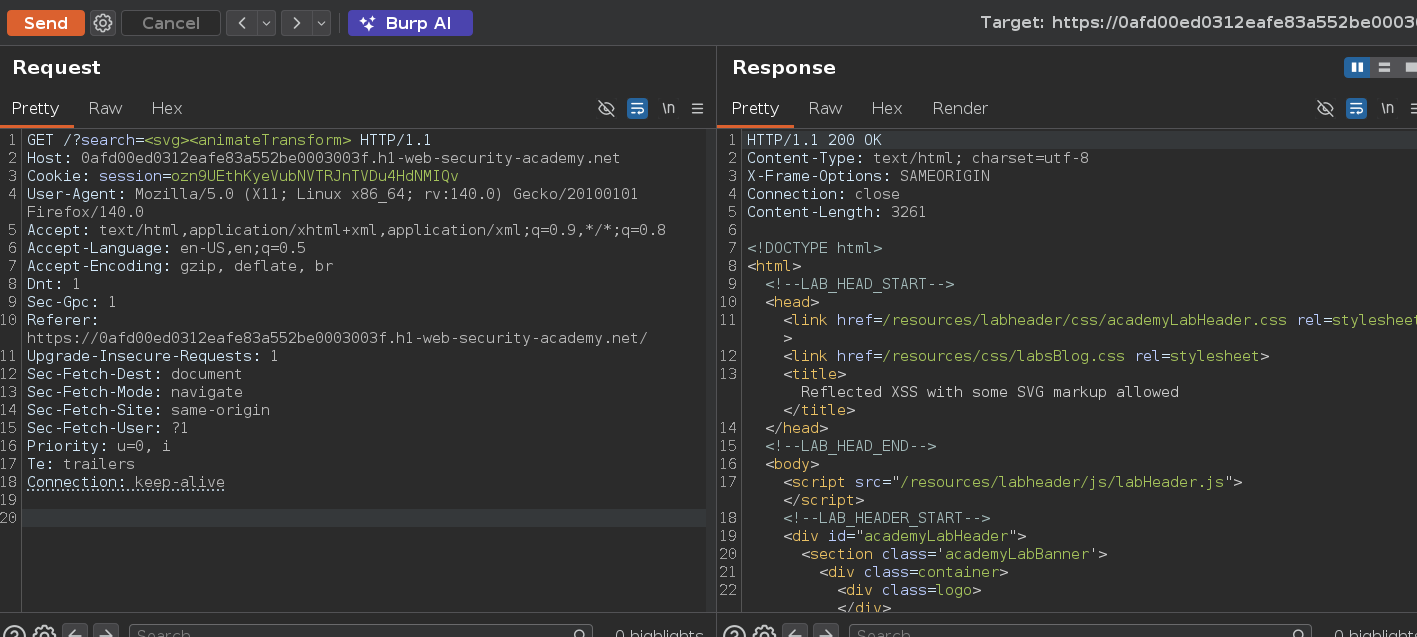Click the Sec-Fetch-Mode: navigate line
The height and width of the screenshot is (637, 1417).
[x=135, y=392]
